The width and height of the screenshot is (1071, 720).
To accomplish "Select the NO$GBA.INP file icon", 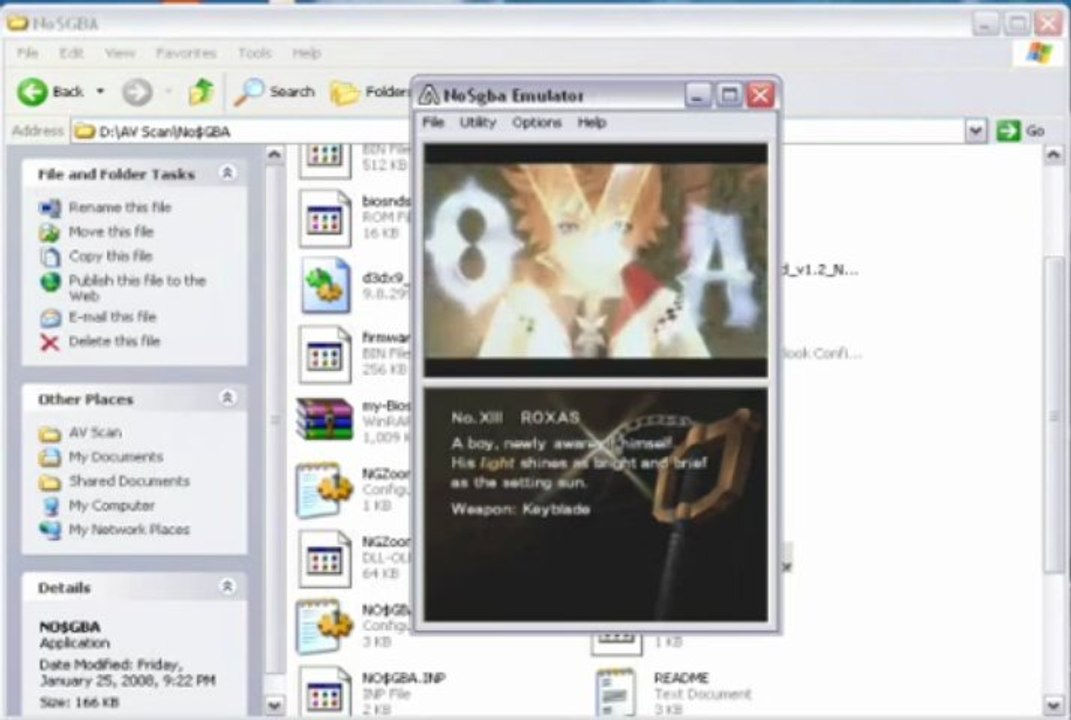I will coord(324,691).
